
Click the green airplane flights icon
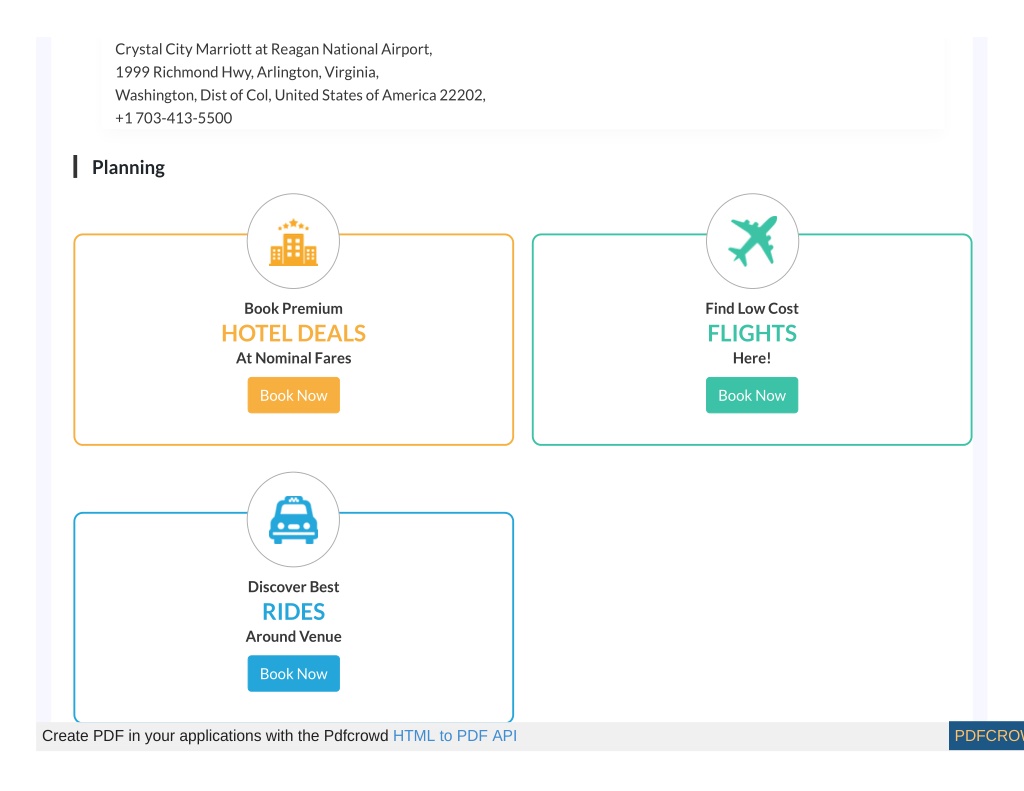click(x=752, y=240)
